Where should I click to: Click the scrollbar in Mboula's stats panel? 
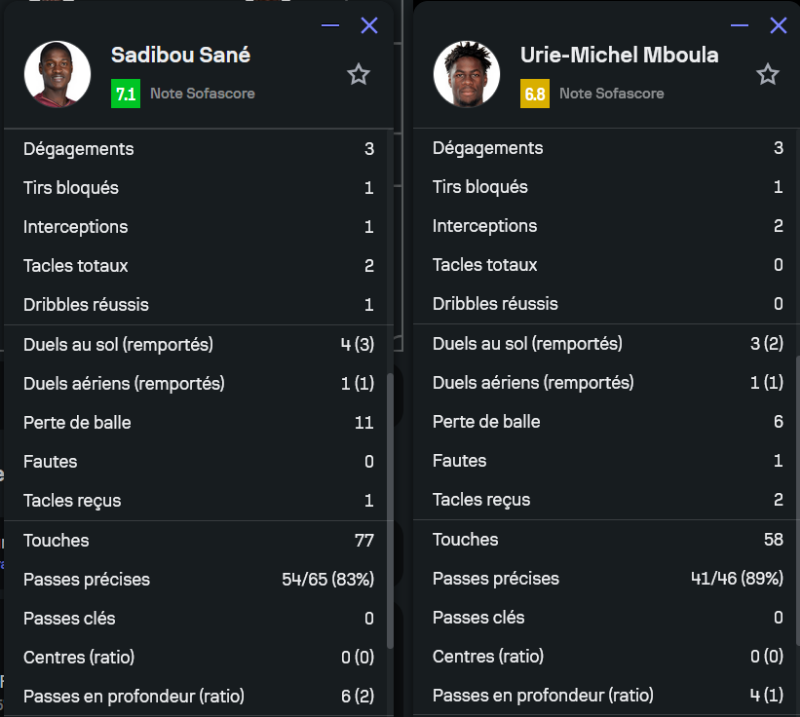[796, 500]
